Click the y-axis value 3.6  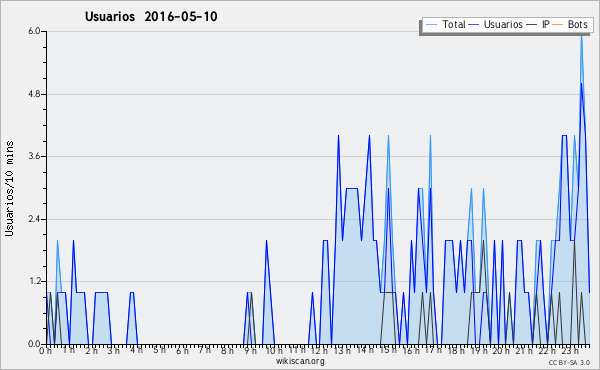[34, 156]
